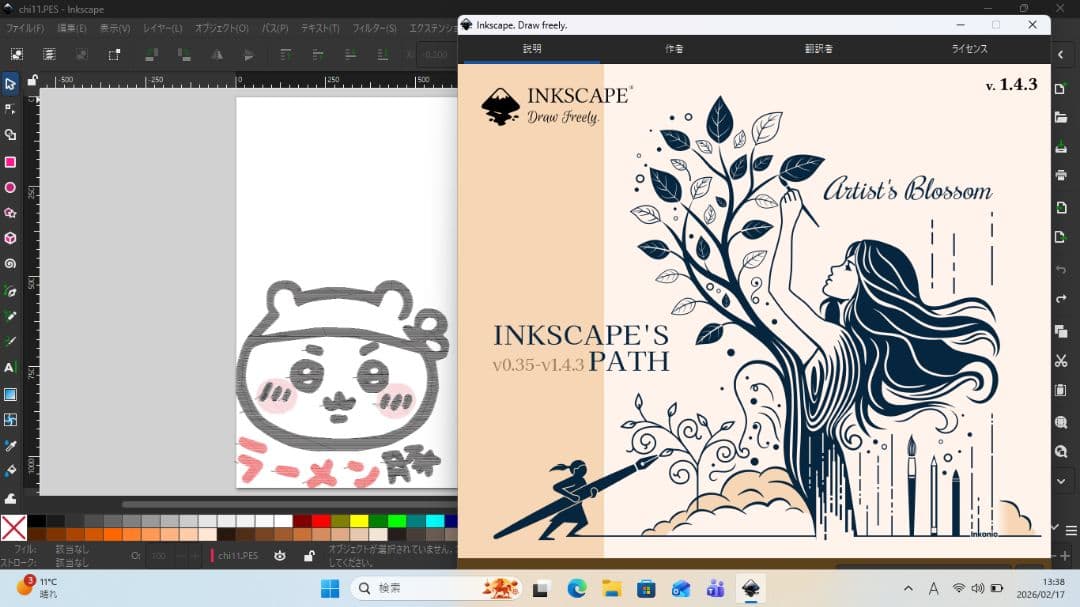Select the Star tool
Screen dimensions: 1080x607
pos(12,213)
